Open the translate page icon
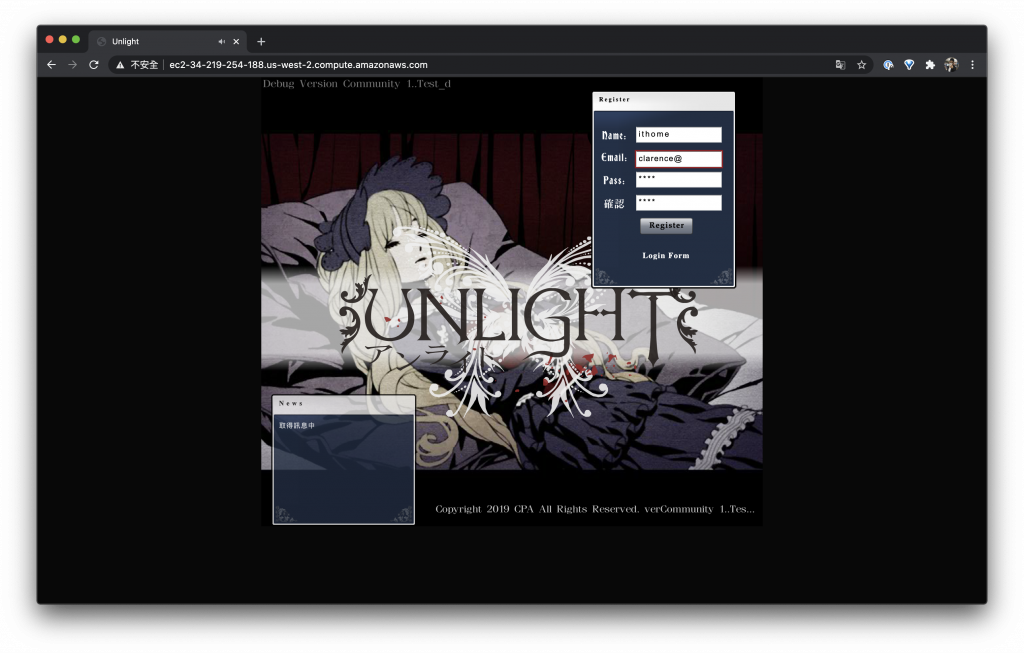 coord(840,65)
